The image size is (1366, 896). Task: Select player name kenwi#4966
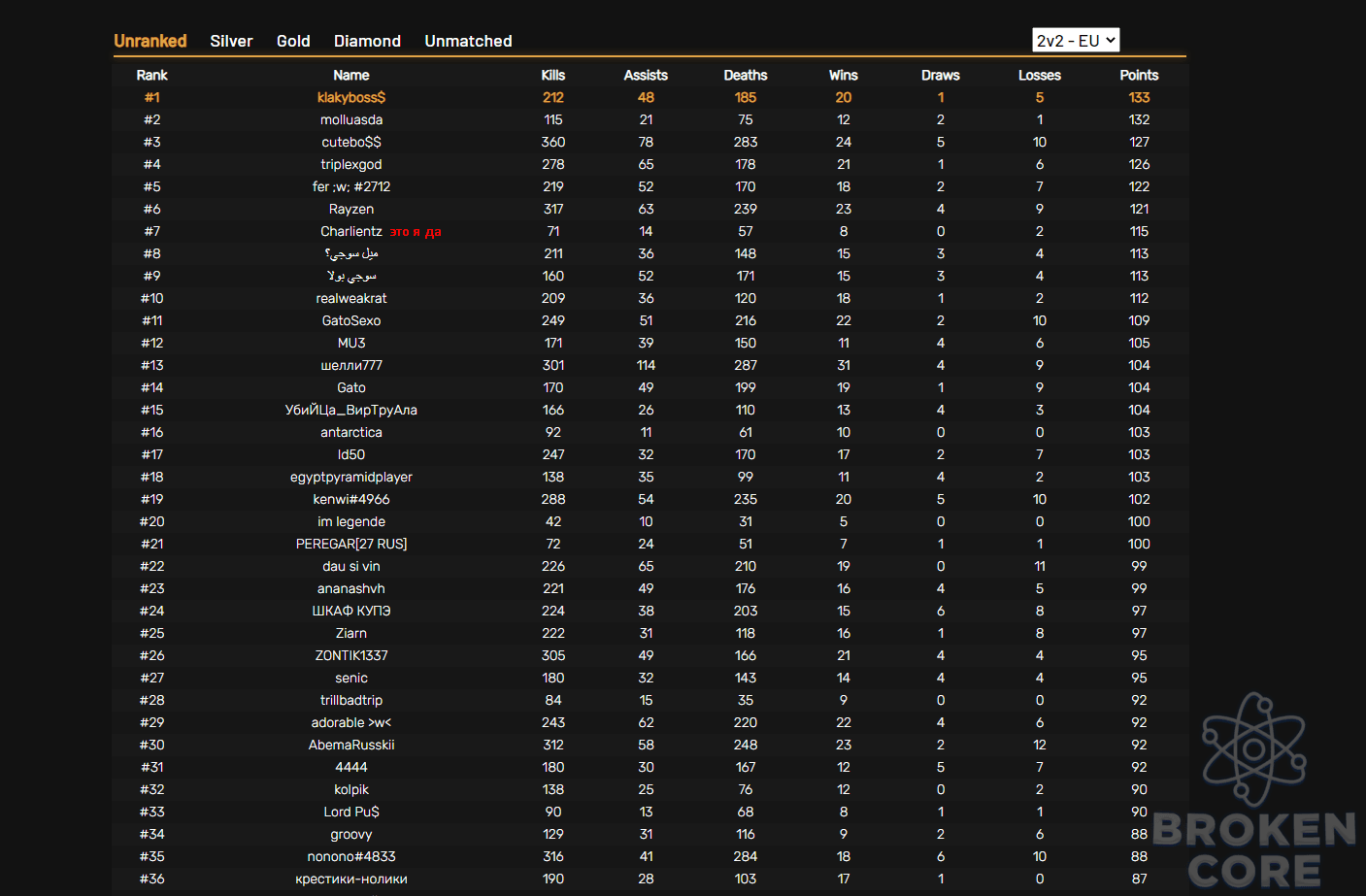[x=351, y=499]
